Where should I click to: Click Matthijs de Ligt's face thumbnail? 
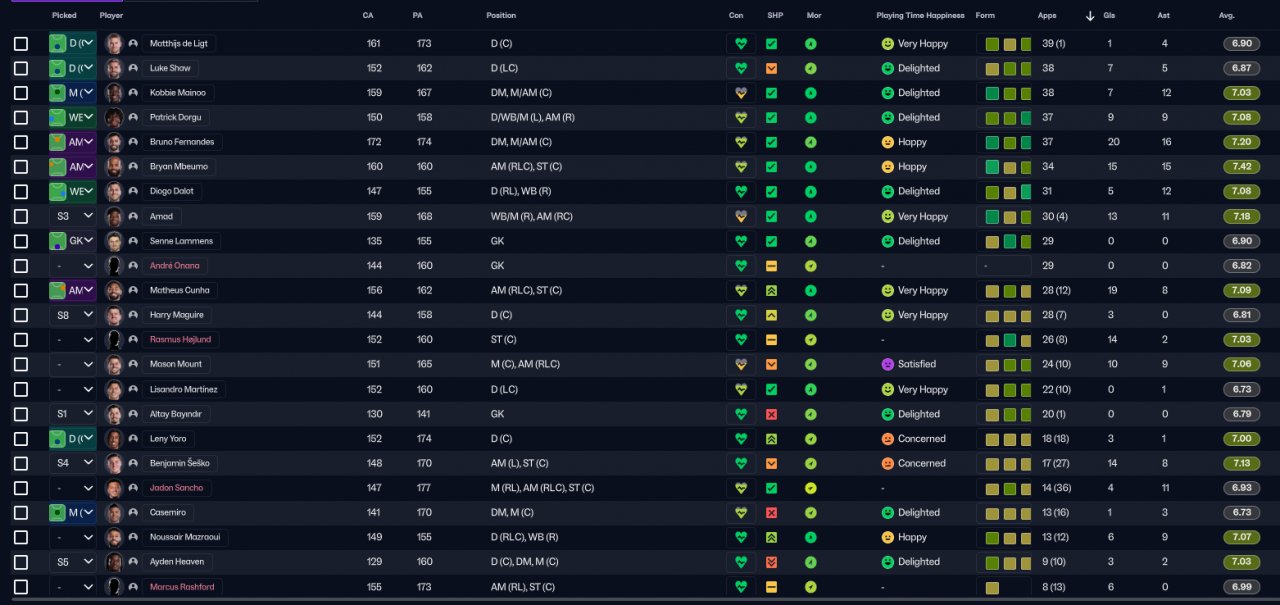point(114,44)
